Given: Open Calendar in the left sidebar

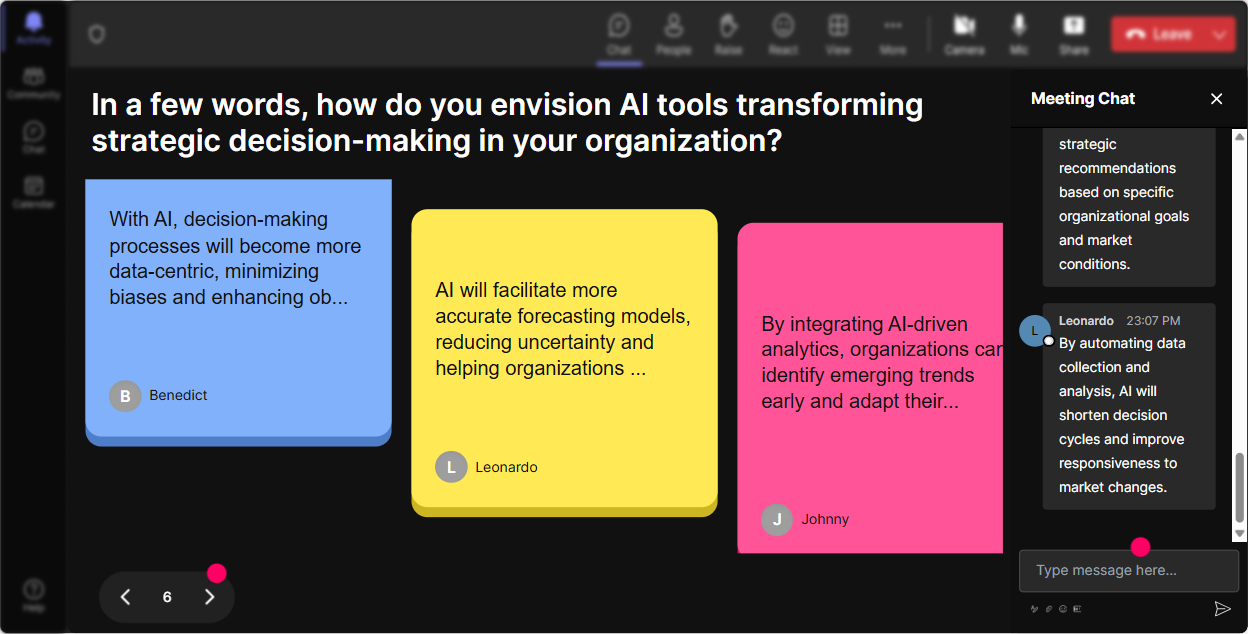Looking at the screenshot, I should pos(33,191).
